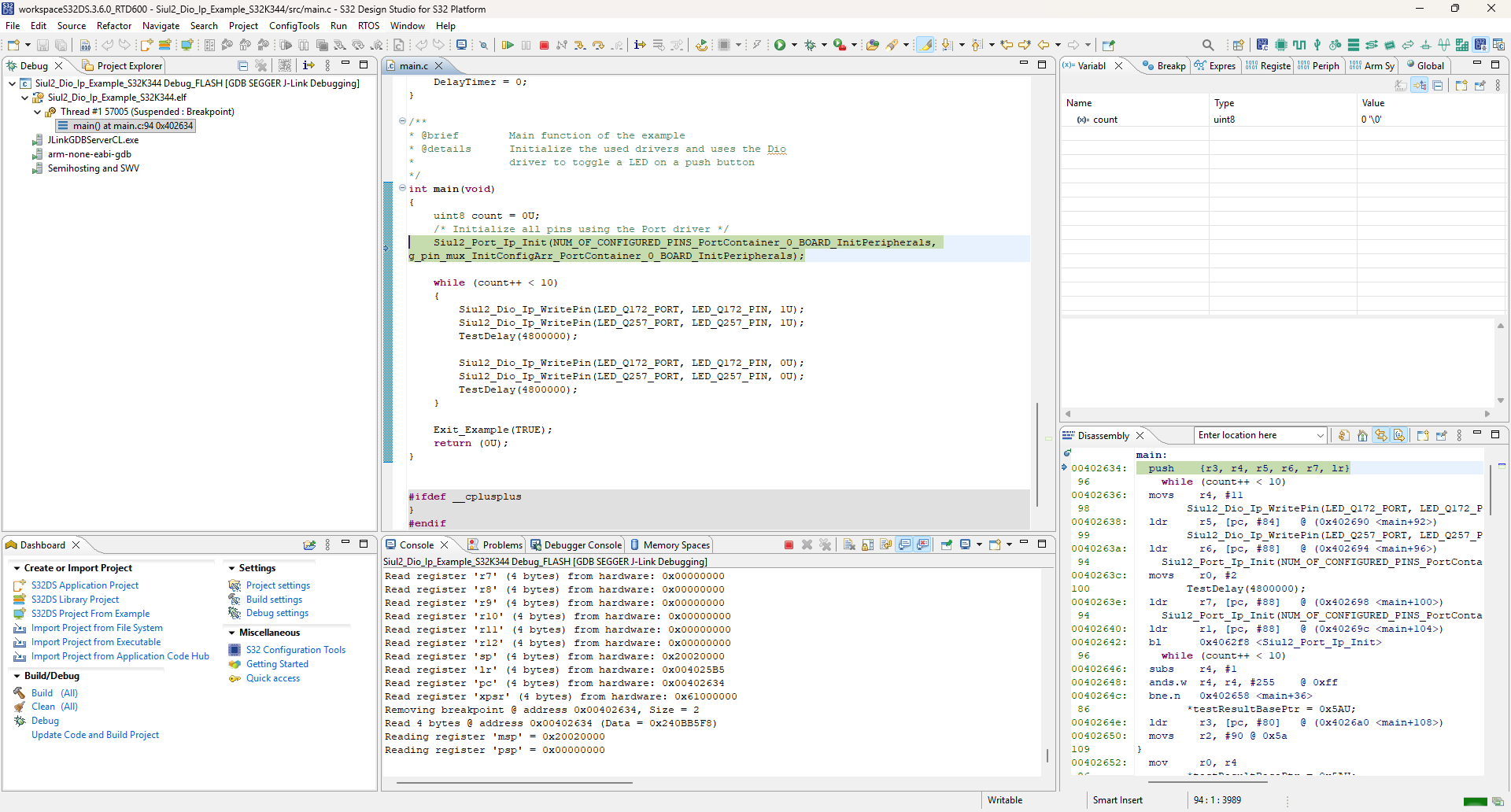Open the ConfigTools menu
Image resolution: width=1511 pixels, height=812 pixels.
tap(294, 26)
